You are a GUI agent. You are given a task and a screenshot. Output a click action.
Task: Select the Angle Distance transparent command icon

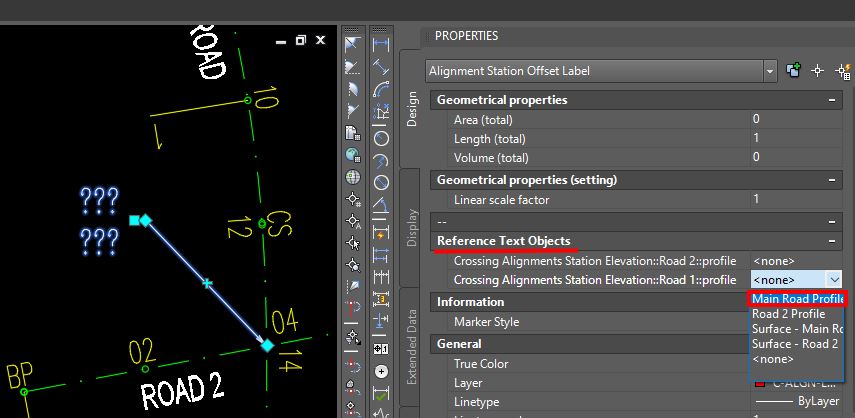(353, 45)
